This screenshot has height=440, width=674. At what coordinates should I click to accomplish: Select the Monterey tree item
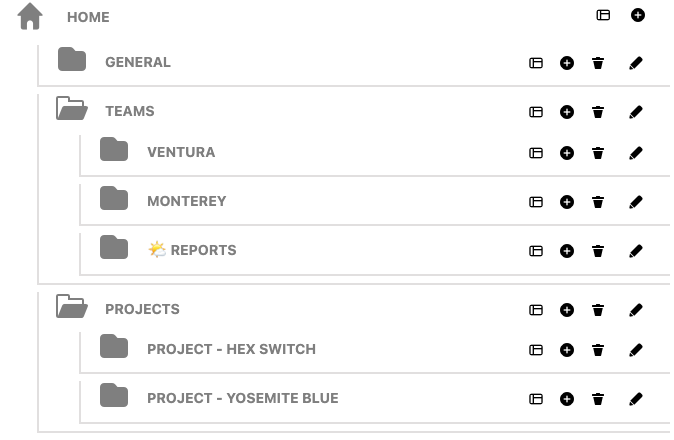186,201
